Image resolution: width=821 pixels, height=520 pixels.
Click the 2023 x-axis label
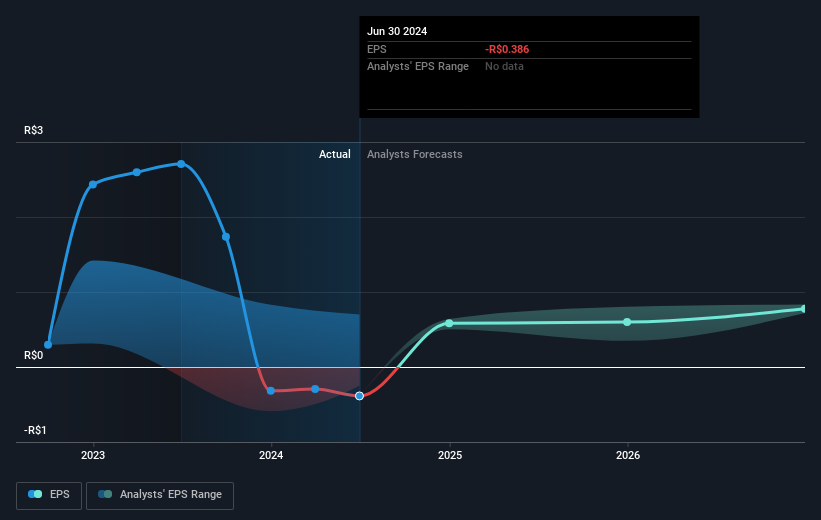click(x=93, y=455)
